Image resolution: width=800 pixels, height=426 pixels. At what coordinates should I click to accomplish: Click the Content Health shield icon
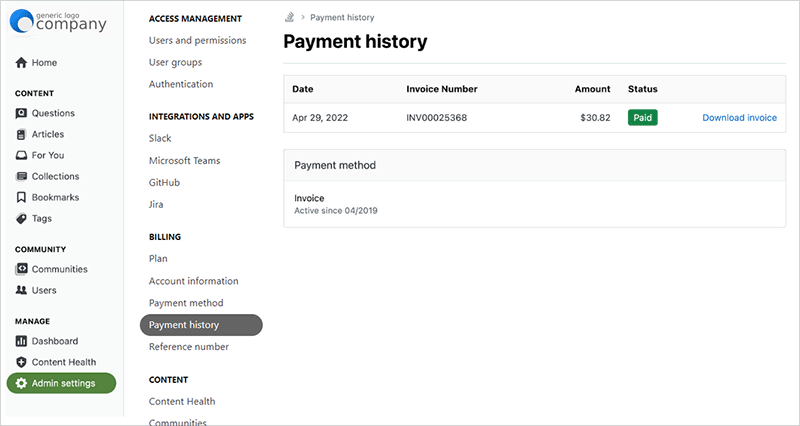tap(21, 362)
